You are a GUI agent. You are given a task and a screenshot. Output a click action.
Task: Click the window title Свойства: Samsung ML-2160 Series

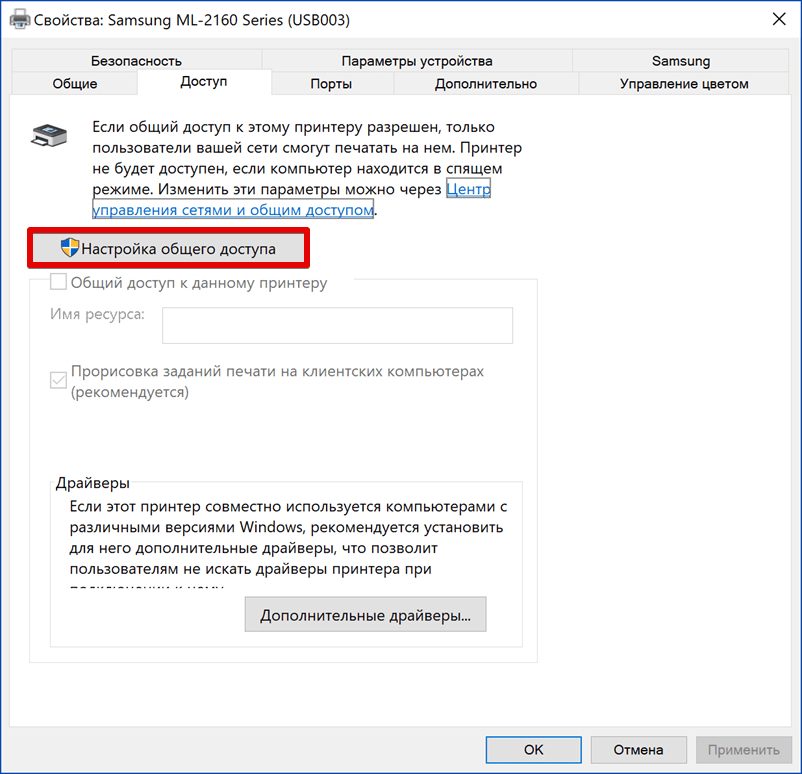pyautogui.click(x=192, y=20)
